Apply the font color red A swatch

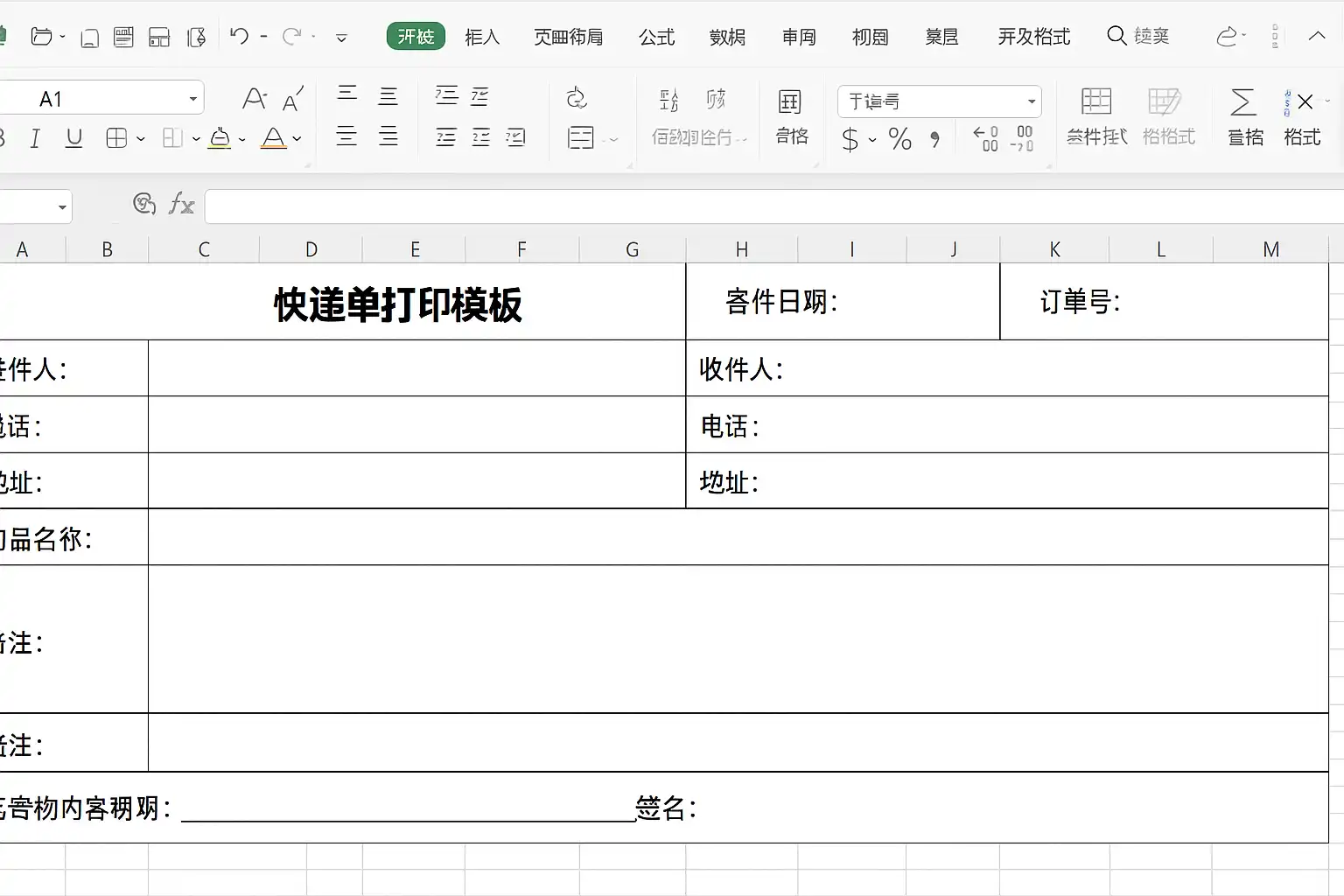coord(273,138)
